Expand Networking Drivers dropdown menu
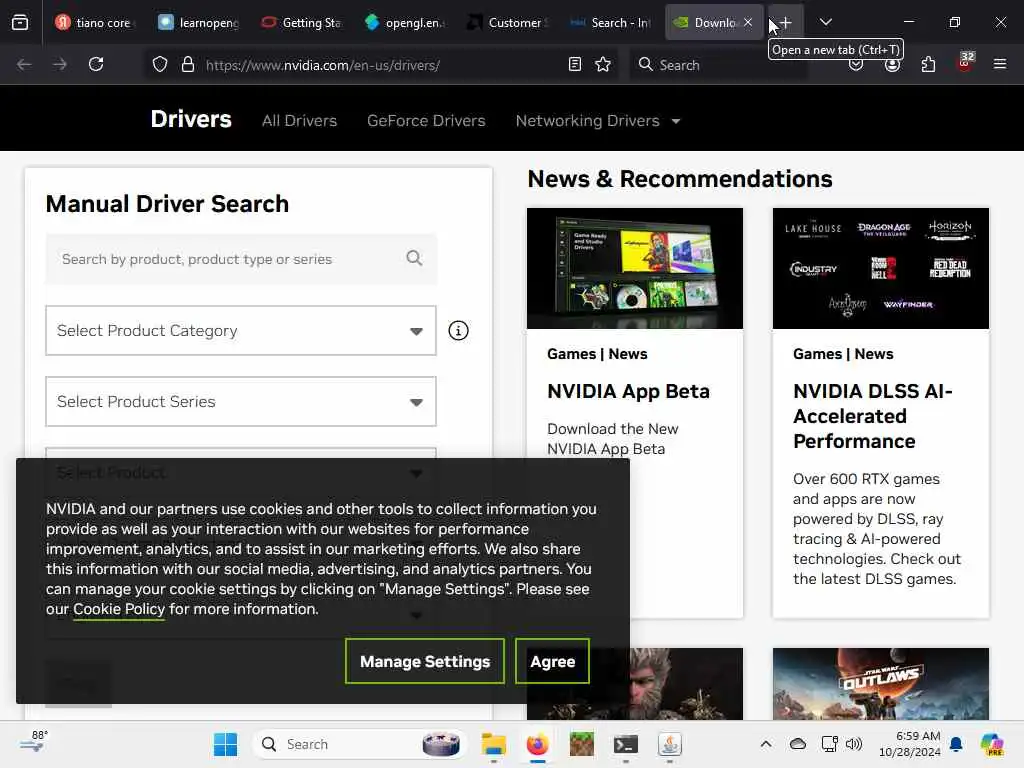 pos(598,121)
